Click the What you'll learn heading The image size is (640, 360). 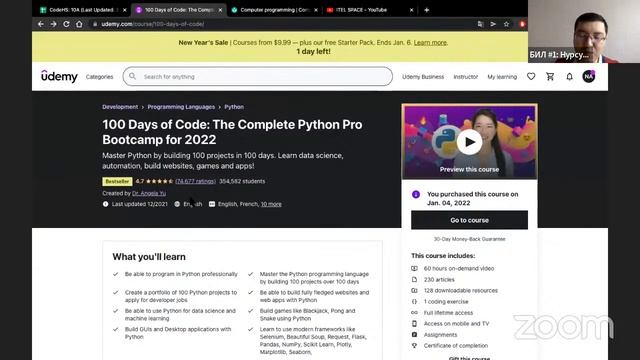[149, 257]
